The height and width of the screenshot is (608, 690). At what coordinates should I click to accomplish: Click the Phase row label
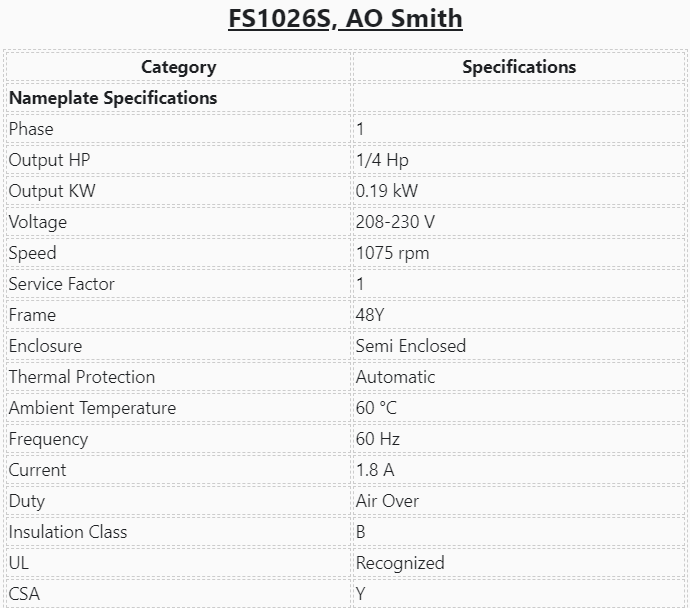click(x=31, y=129)
